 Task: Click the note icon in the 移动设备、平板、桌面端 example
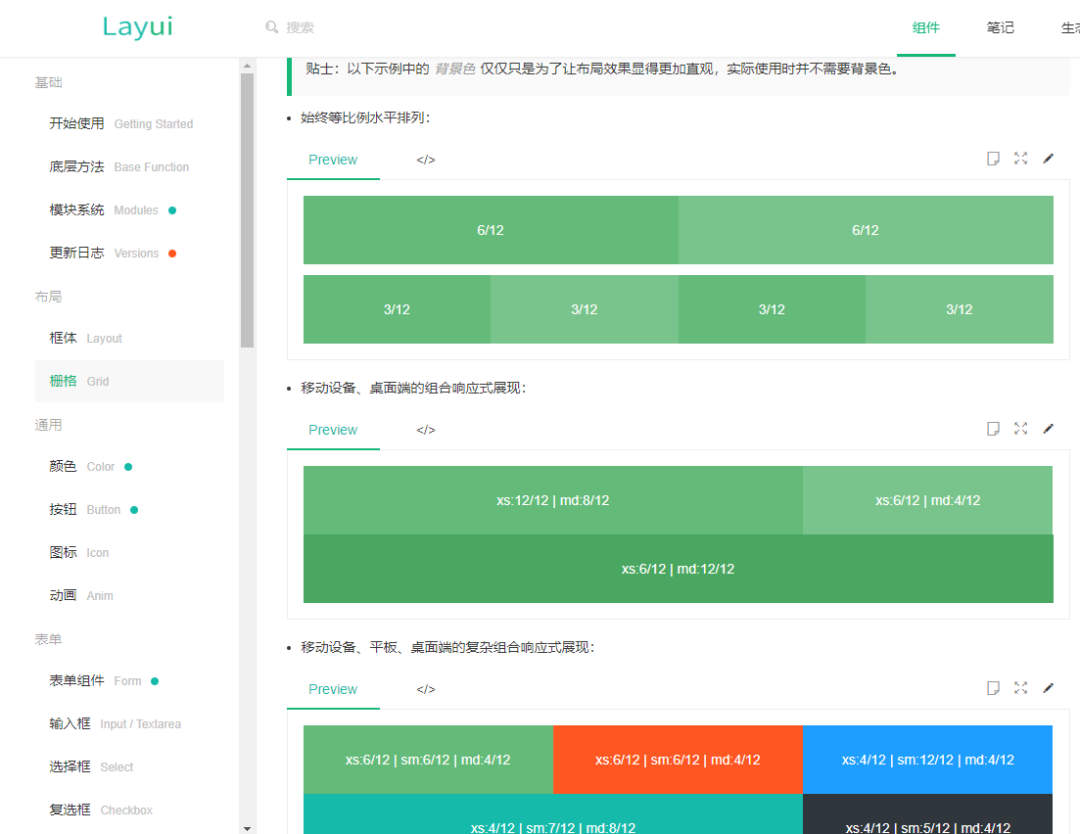(x=993, y=688)
